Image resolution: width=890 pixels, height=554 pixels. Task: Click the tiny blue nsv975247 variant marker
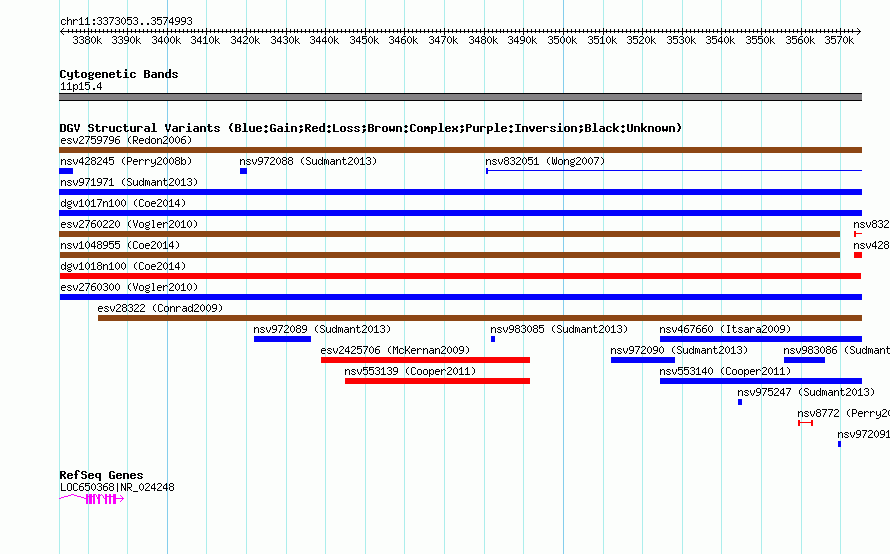740,402
